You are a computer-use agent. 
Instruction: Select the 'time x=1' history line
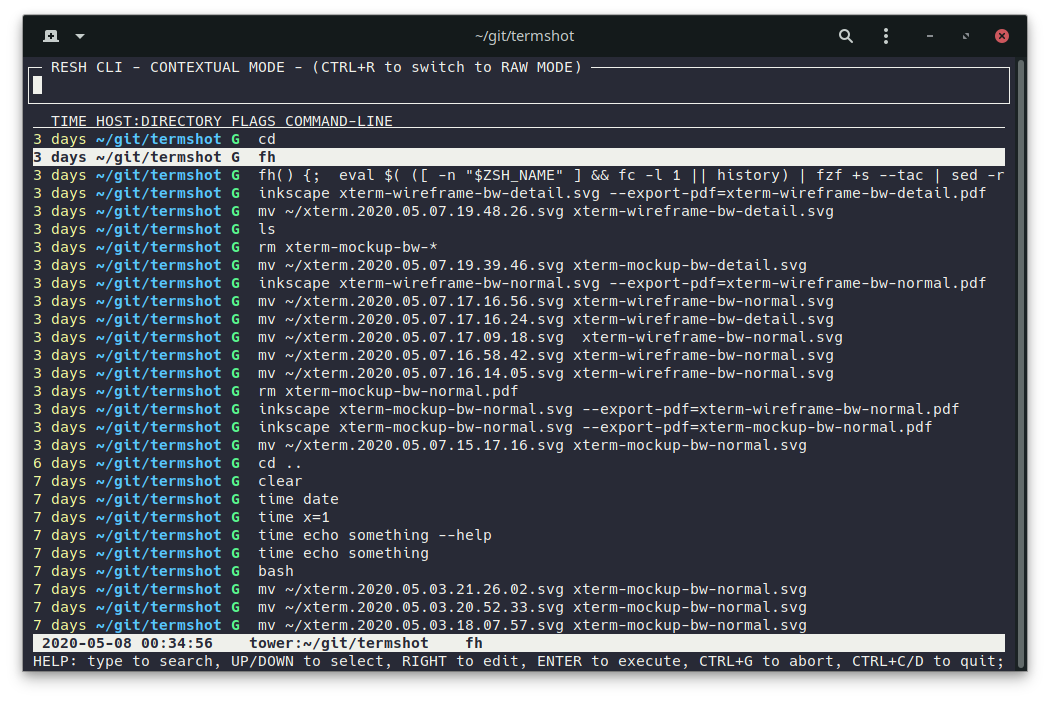(x=294, y=517)
